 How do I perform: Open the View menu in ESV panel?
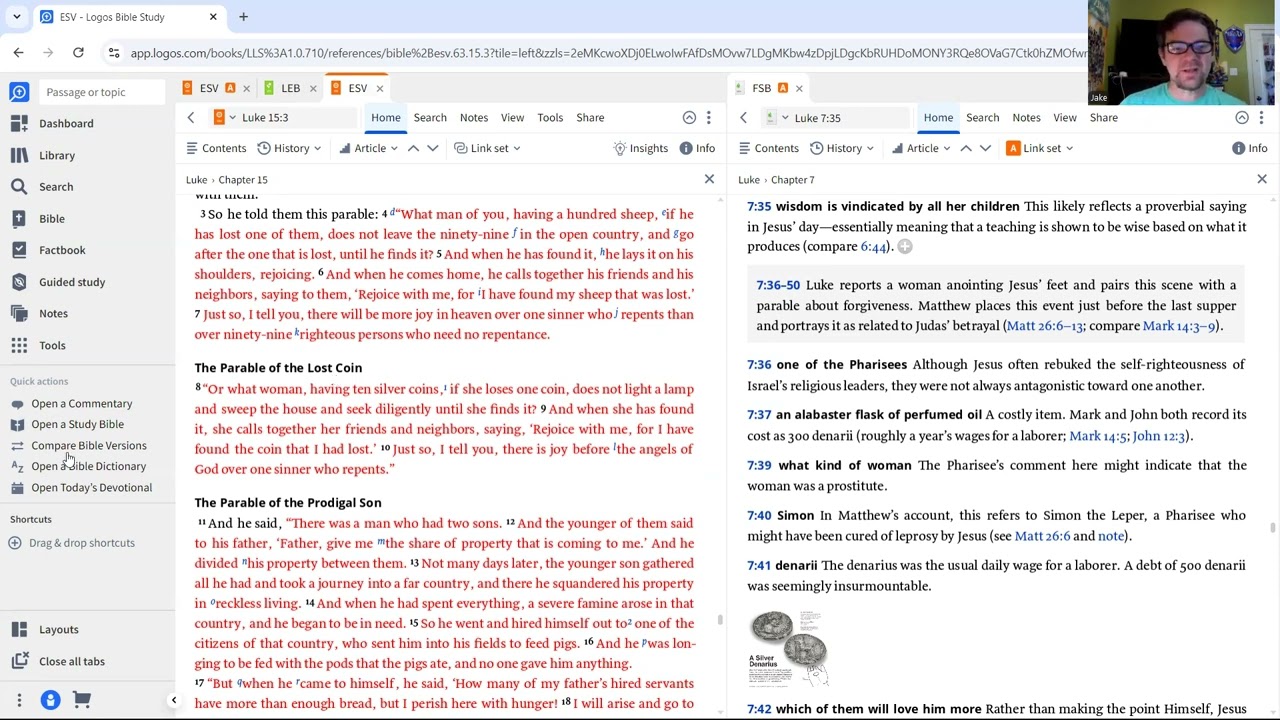coord(512,118)
